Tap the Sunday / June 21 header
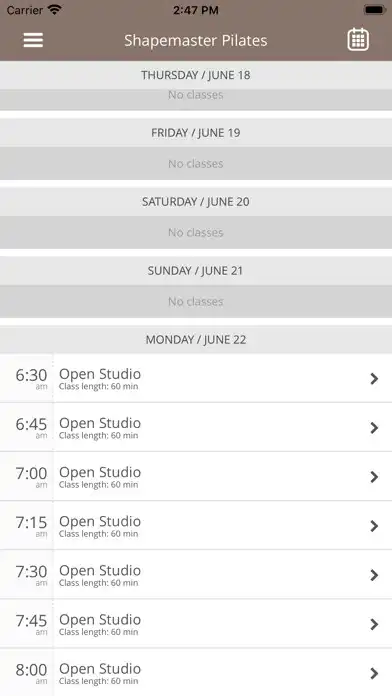392x696 pixels. coord(196,271)
